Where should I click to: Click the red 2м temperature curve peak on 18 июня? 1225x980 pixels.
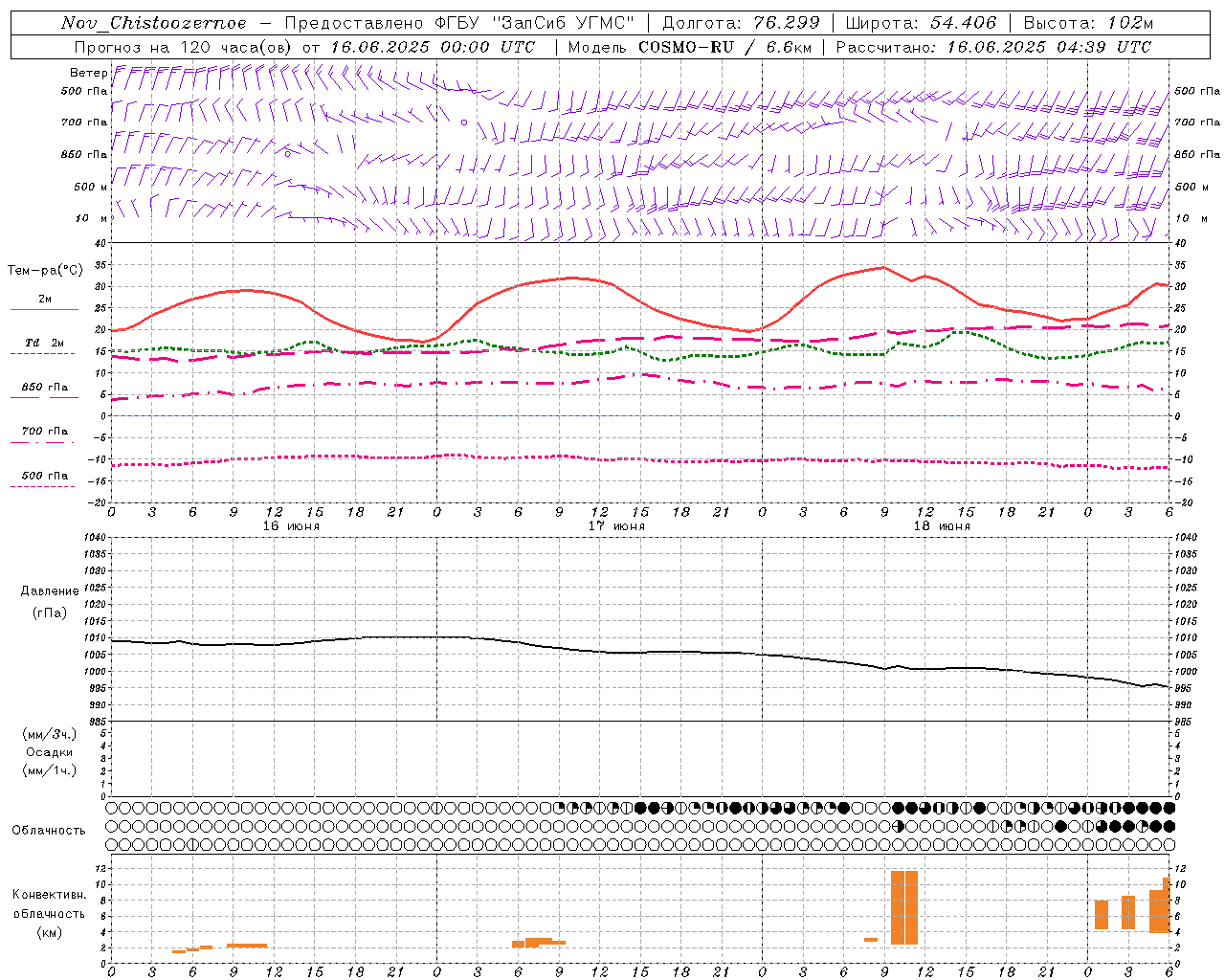(x=883, y=268)
